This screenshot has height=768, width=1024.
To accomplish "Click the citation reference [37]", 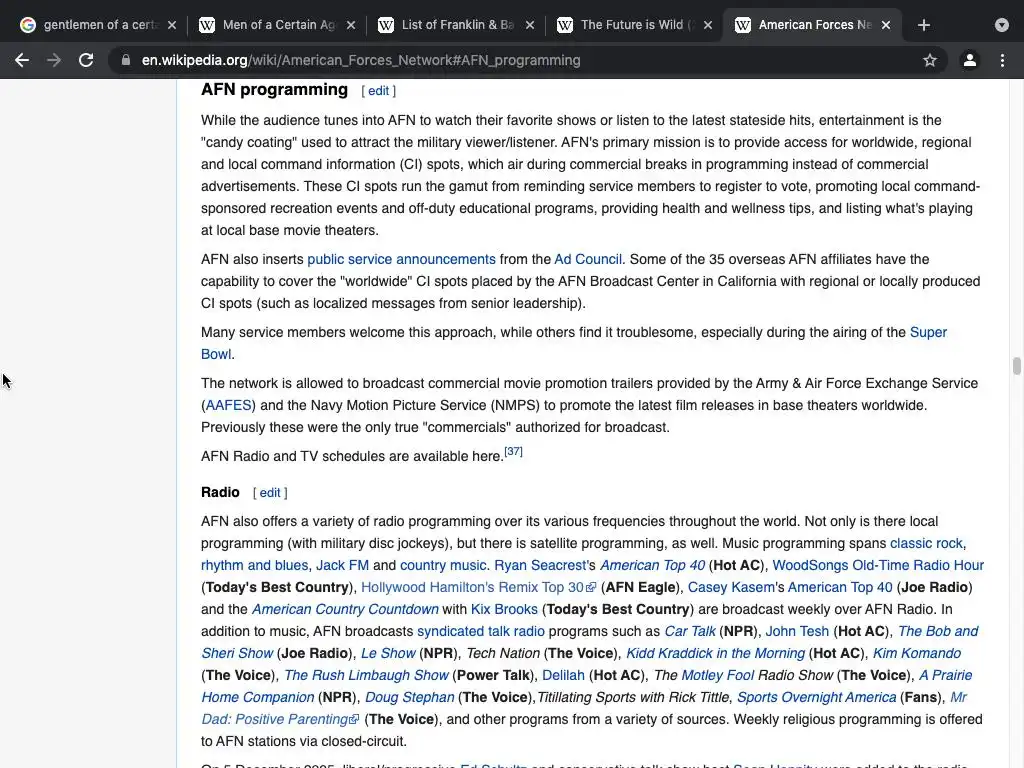I will [x=513, y=451].
